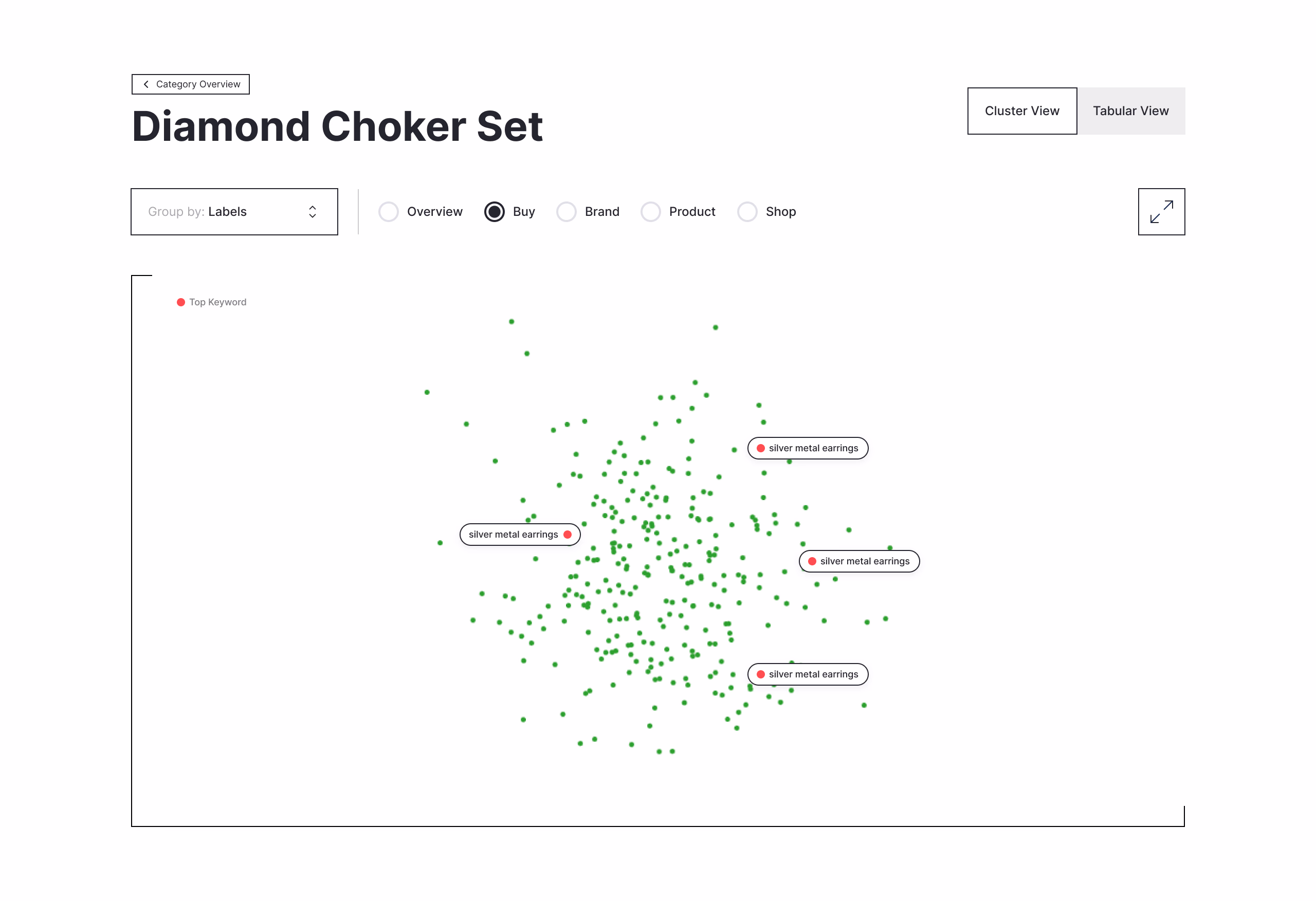Click red dot in bottom silver metal earrings label
Screen dimensions: 1316x901
click(x=760, y=674)
